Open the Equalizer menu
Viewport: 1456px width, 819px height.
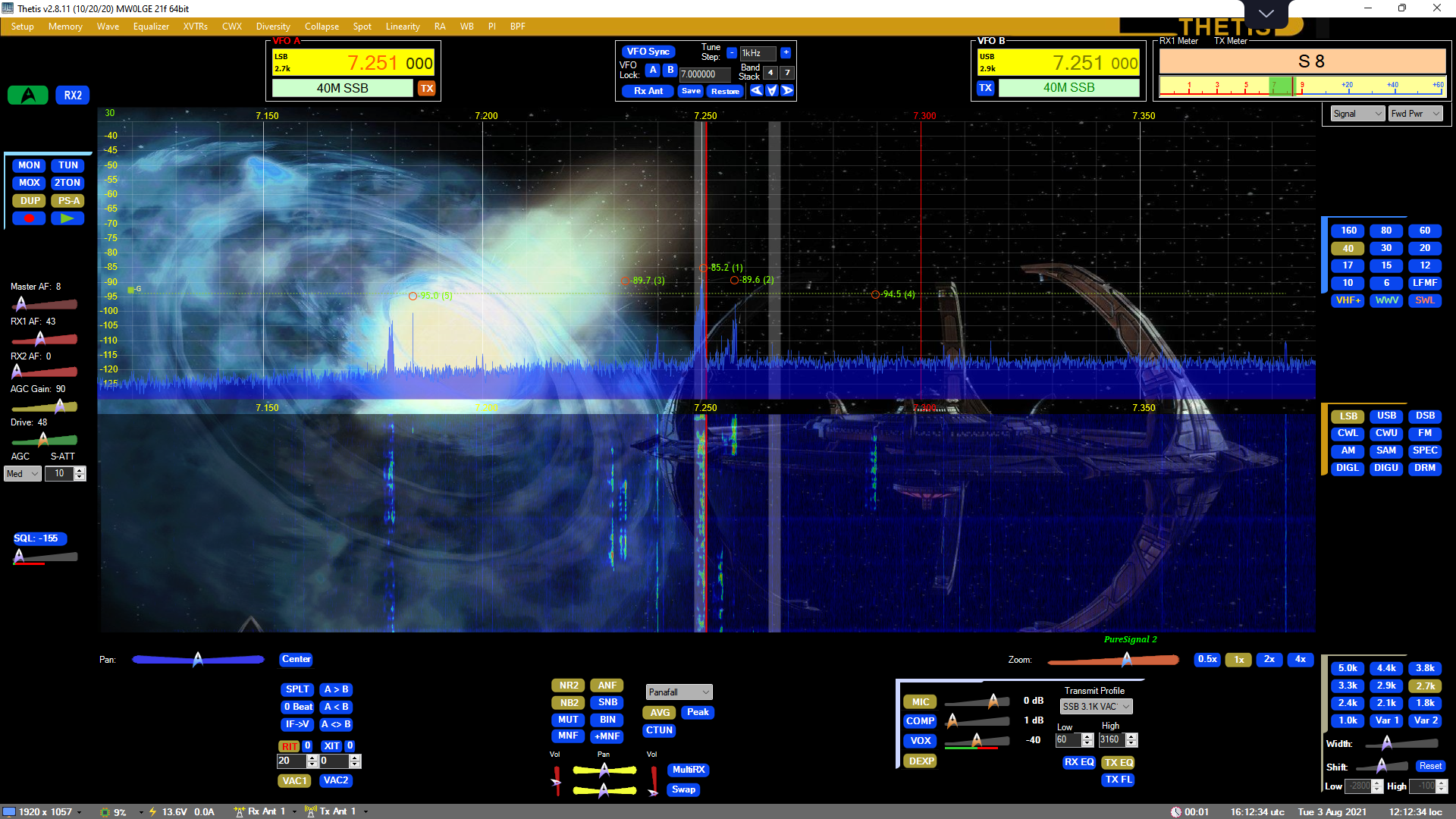click(x=151, y=27)
